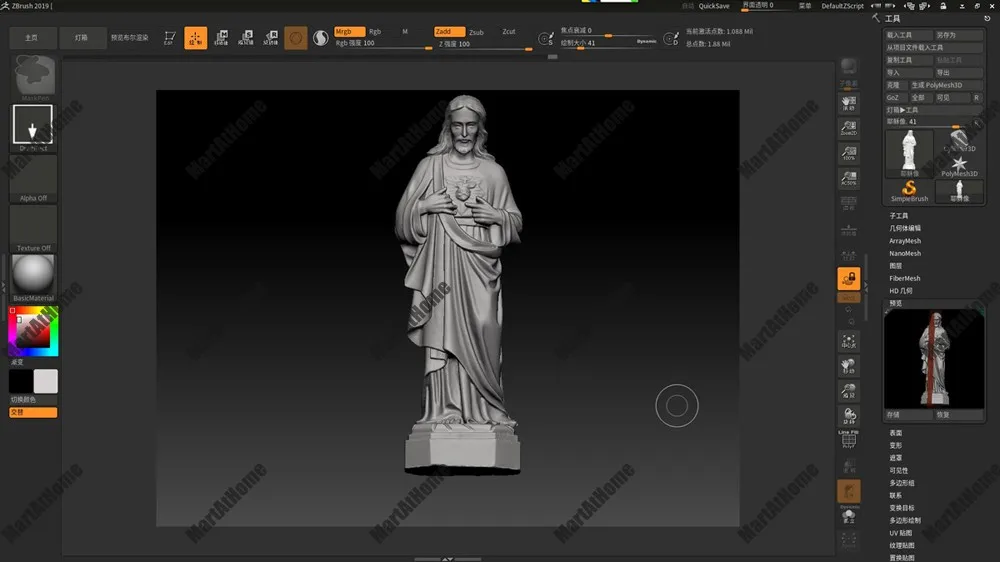Expand the ArrayMesh subpalette
The height and width of the screenshot is (562, 1000).
(x=905, y=241)
